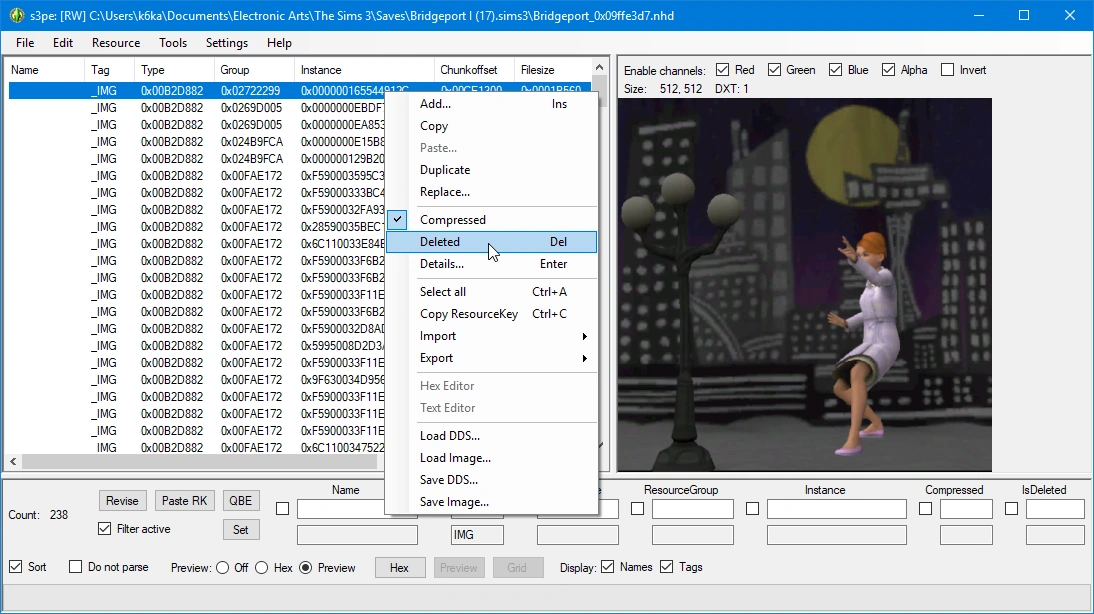Toggle the Display Tags checkbox
The image size is (1094, 614).
(667, 567)
